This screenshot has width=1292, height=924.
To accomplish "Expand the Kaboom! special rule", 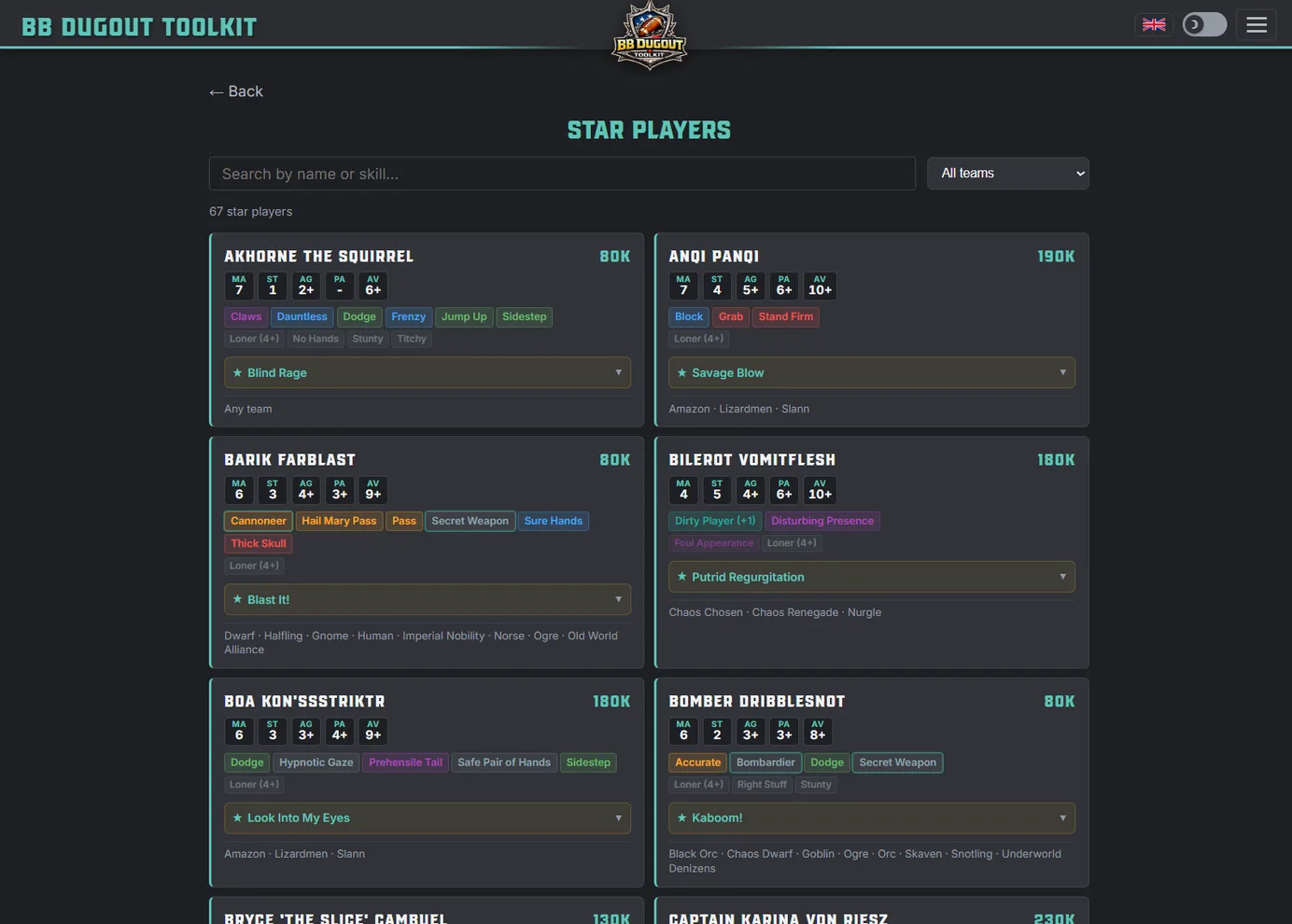I will click(x=872, y=818).
